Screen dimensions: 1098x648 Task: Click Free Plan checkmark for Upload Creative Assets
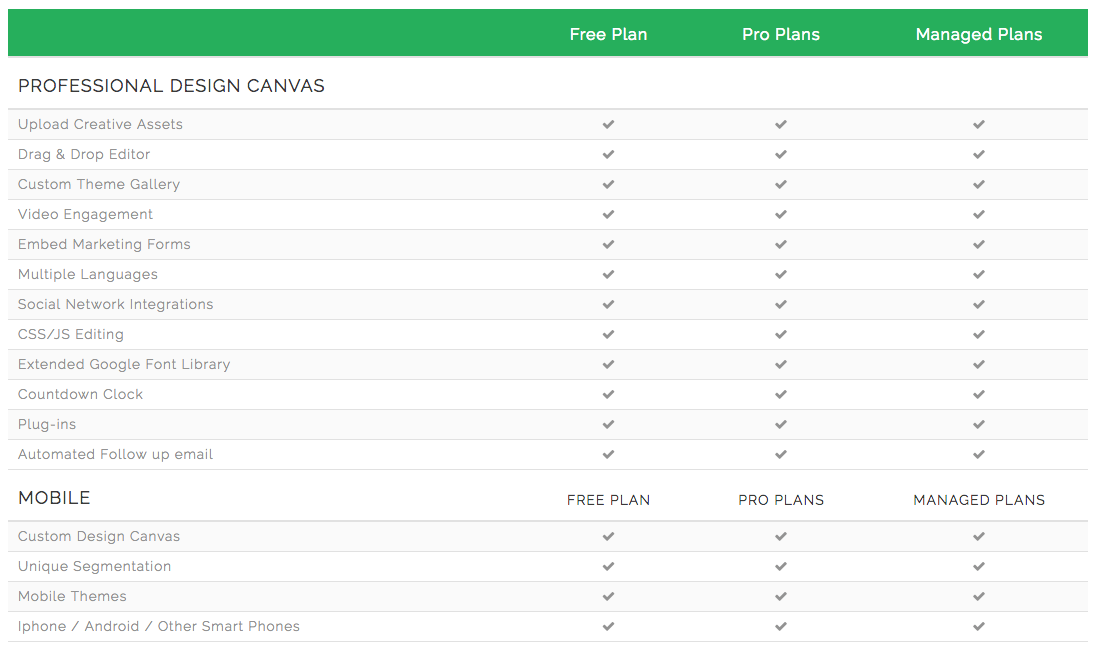608,125
